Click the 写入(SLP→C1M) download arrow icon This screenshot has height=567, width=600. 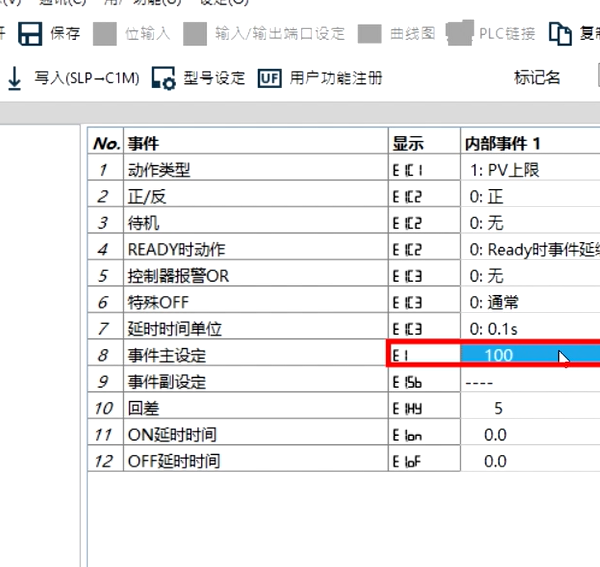click(15, 78)
